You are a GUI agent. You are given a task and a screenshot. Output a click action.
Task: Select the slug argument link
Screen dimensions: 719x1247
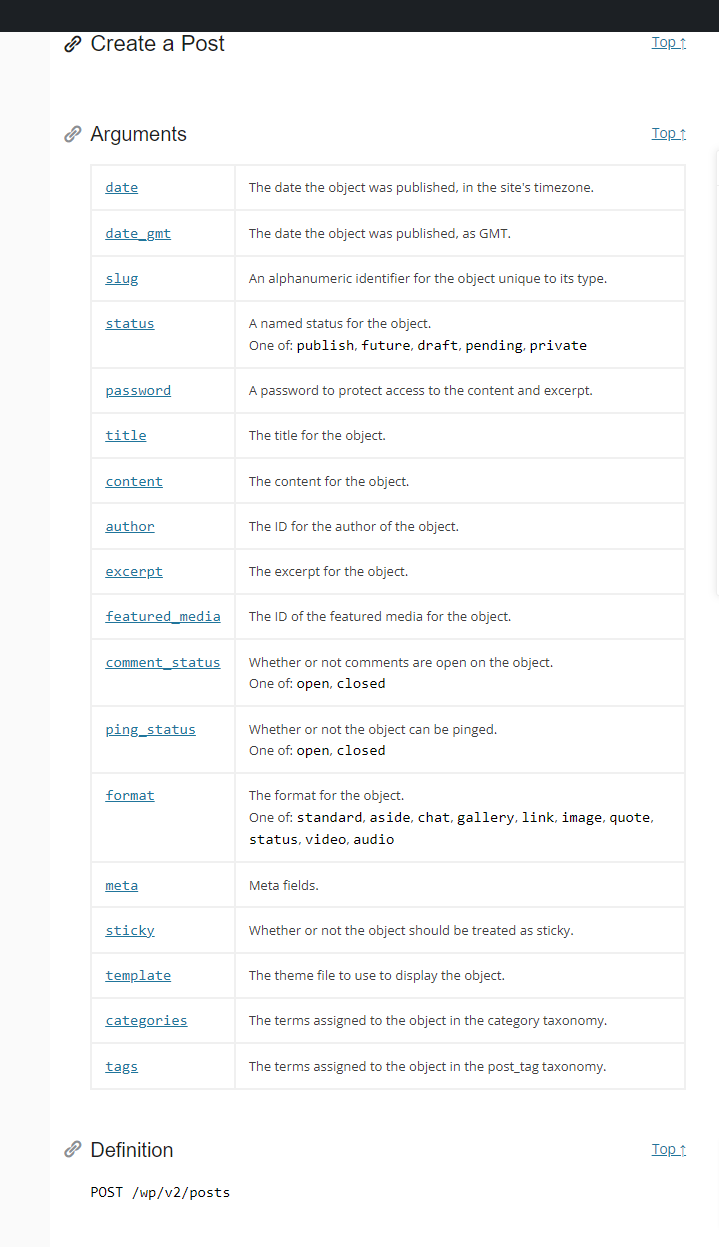pos(122,279)
